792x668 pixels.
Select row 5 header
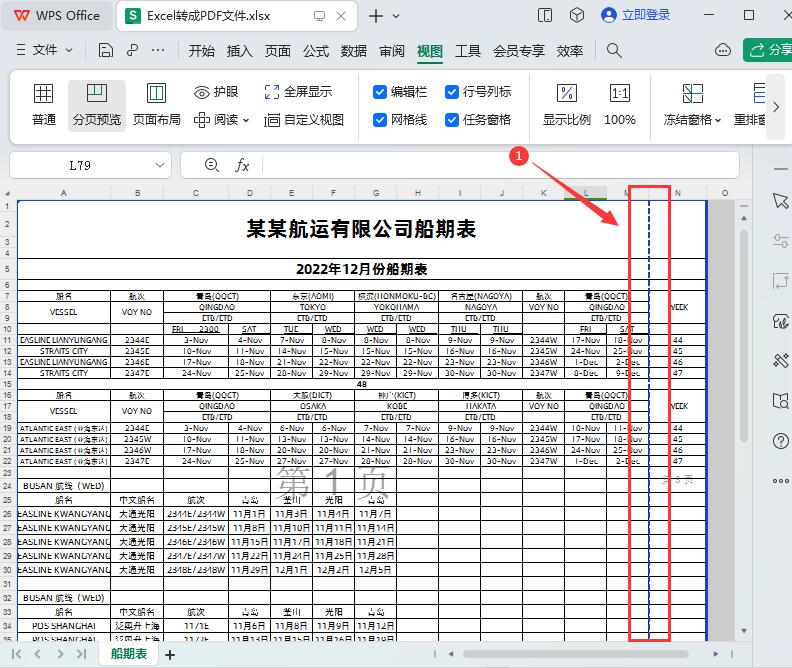(7, 269)
